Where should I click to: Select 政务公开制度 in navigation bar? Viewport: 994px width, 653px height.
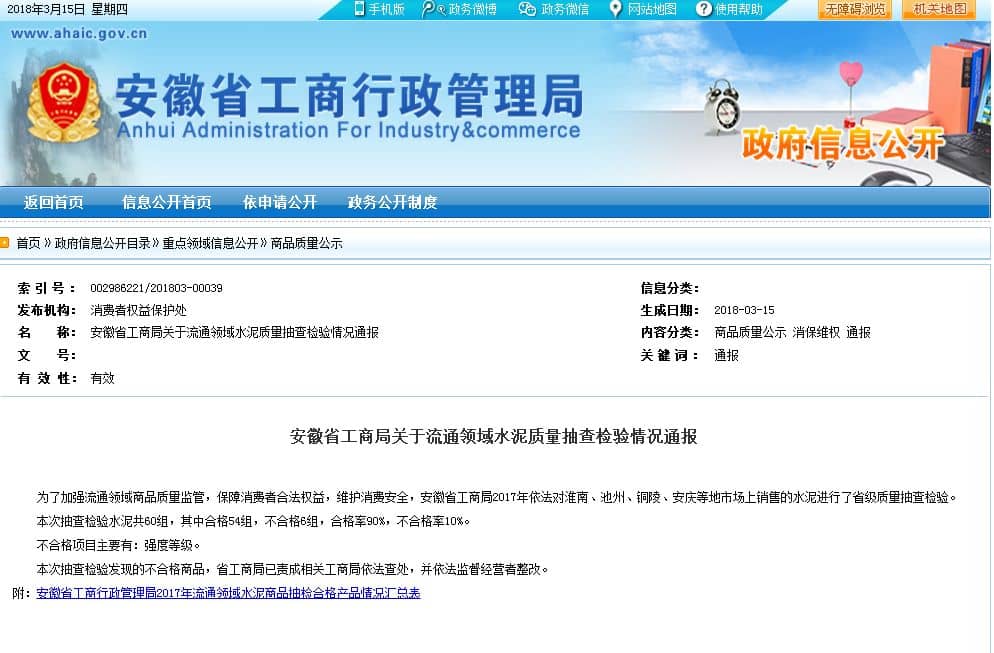click(x=392, y=202)
